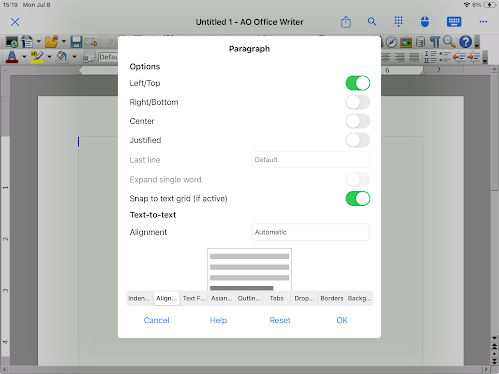Click the Font Color A icon
The height and width of the screenshot is (374, 499).
coord(12,57)
